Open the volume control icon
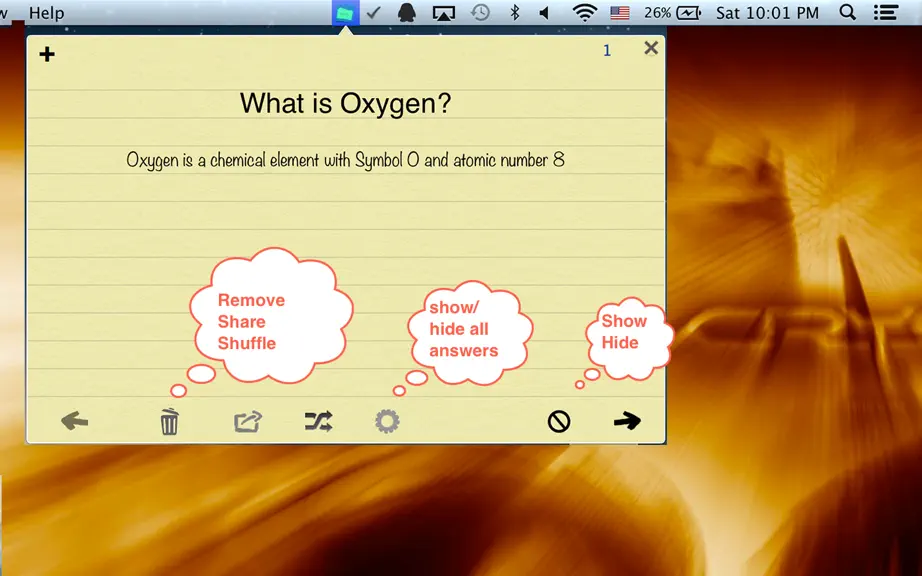 coord(544,13)
